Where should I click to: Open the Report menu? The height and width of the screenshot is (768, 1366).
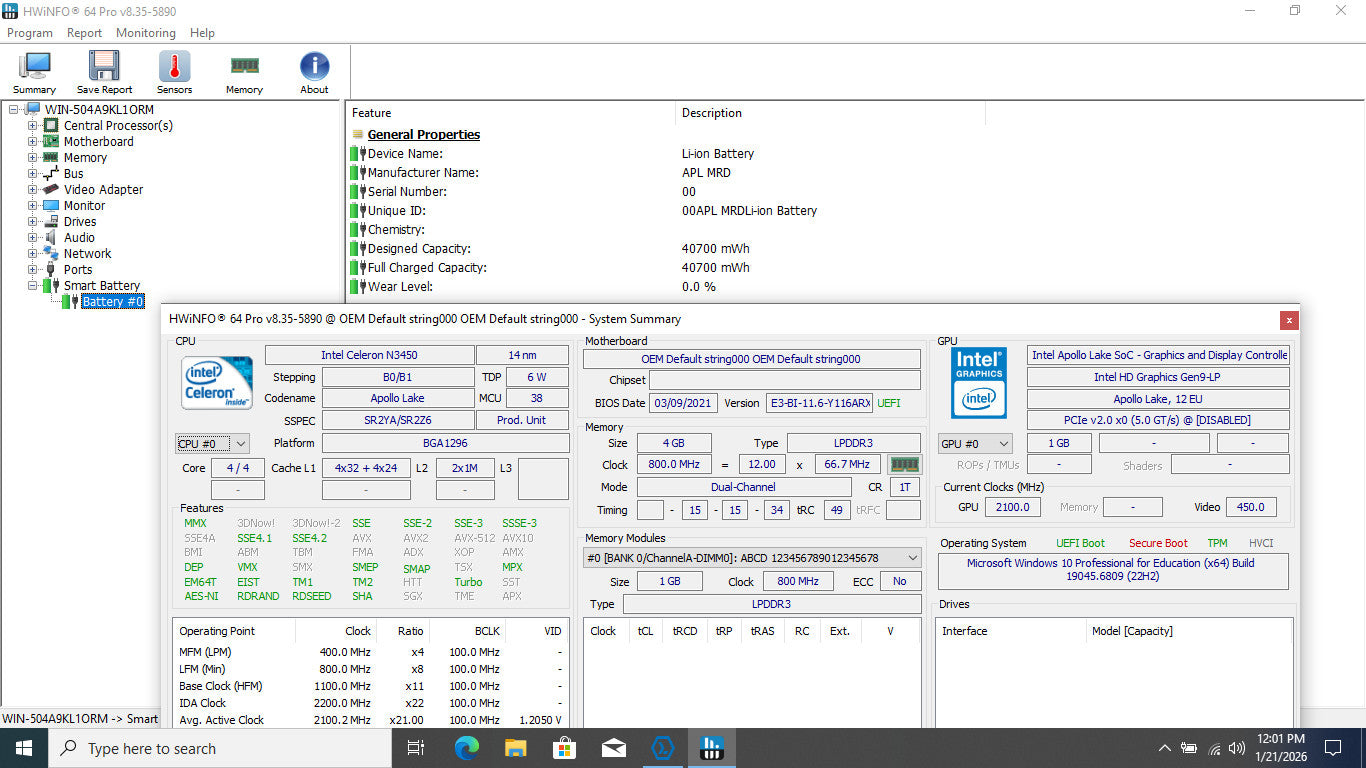84,33
